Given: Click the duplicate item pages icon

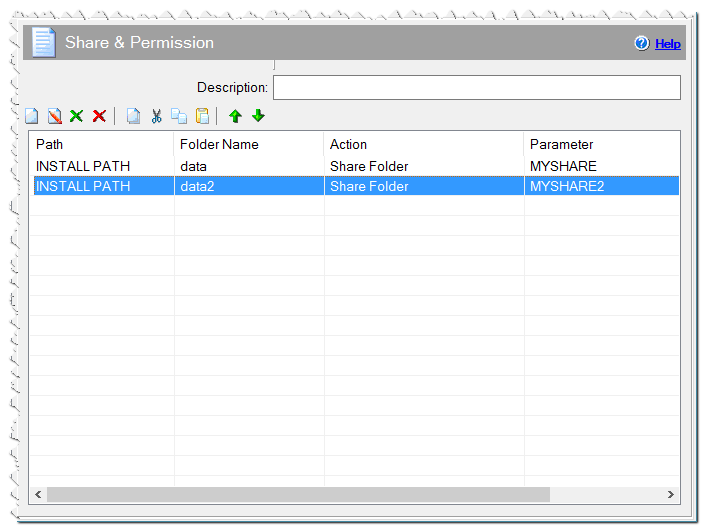Looking at the screenshot, I should 133,116.
